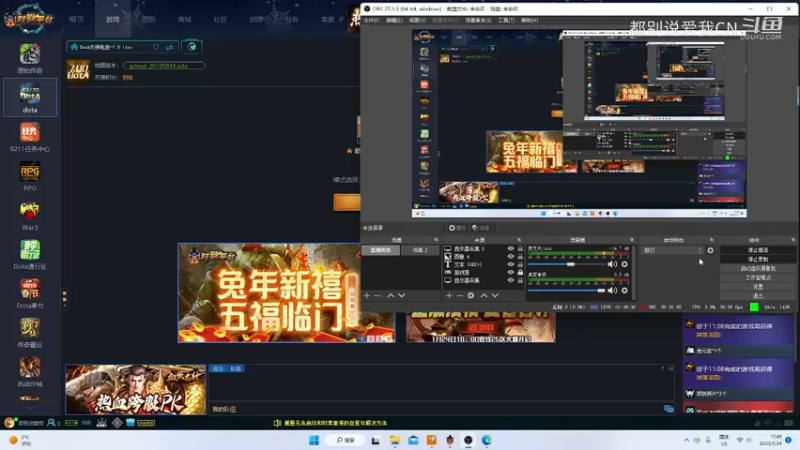Click the speaker announcement icon in the bottom bar
The height and width of the screenshot is (450, 800).
pos(277,423)
